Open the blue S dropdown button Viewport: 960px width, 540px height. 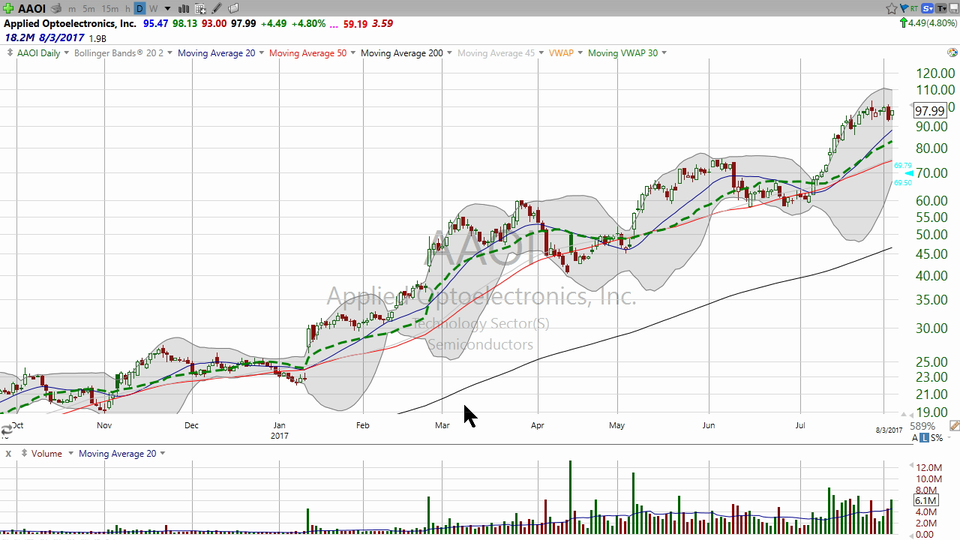[x=928, y=9]
